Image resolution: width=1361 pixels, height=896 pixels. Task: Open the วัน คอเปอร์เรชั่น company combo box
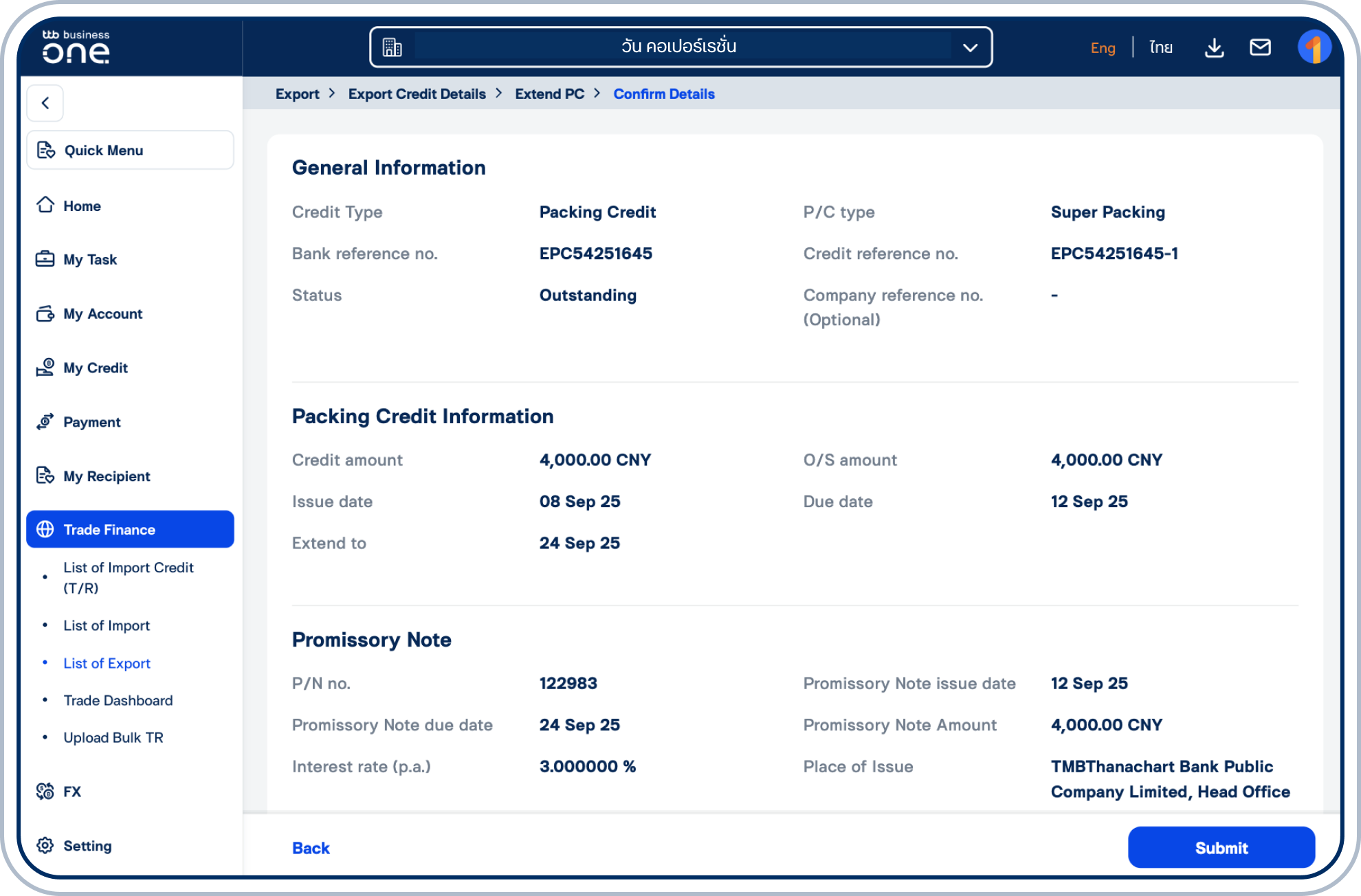[678, 47]
